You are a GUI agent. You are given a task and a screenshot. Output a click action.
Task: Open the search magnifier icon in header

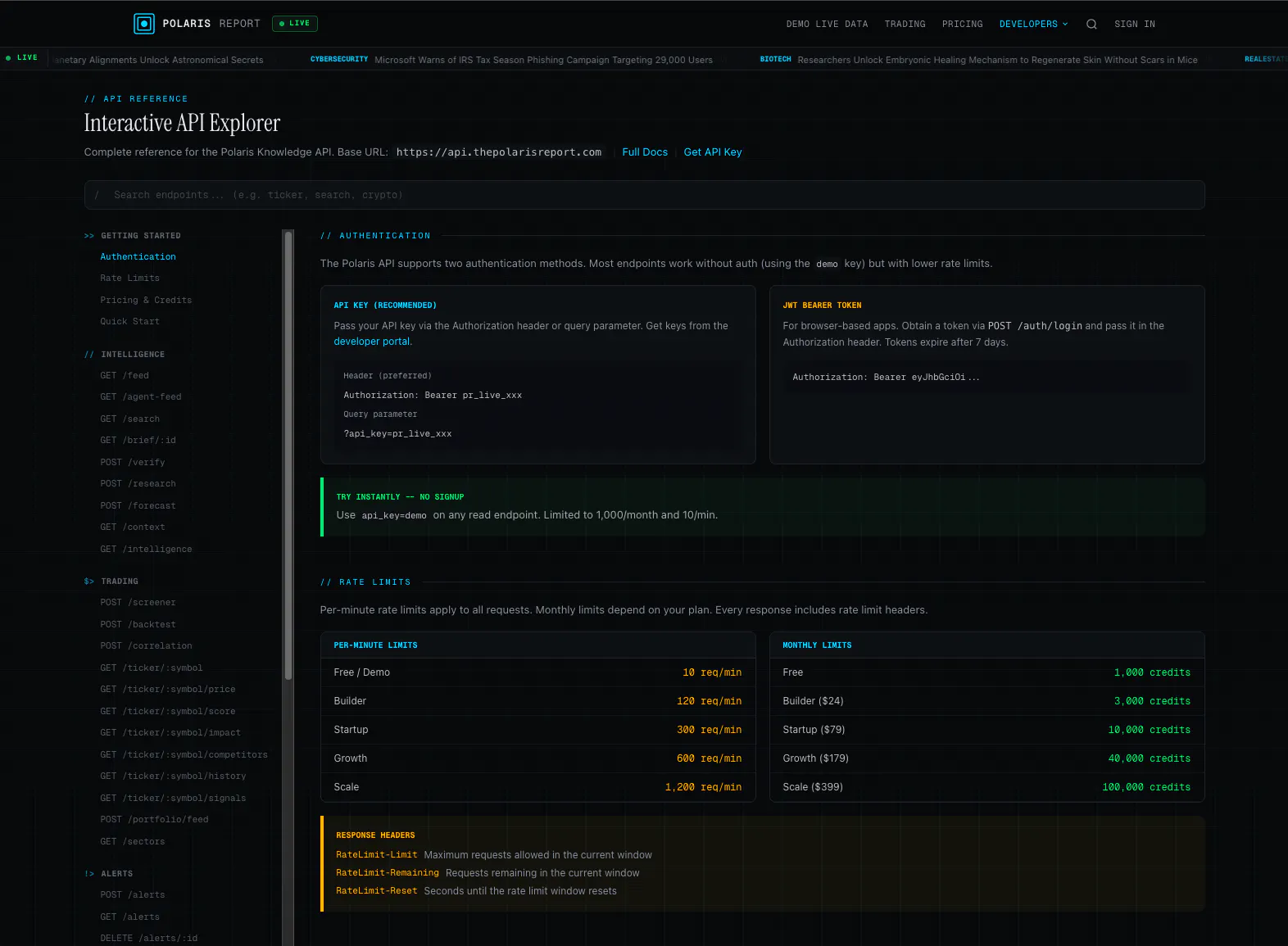pyautogui.click(x=1091, y=24)
